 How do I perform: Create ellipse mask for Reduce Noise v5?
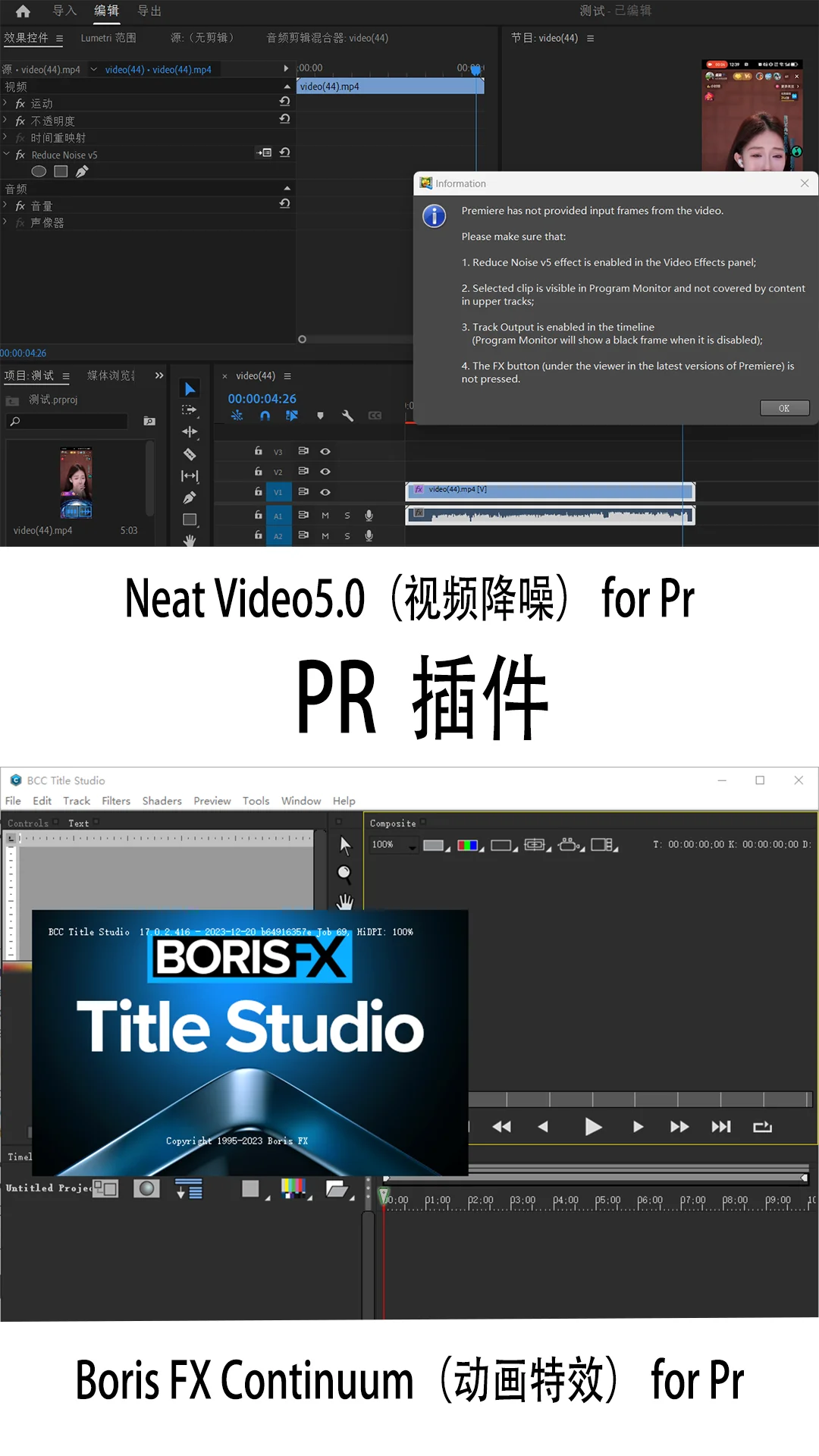(39, 171)
